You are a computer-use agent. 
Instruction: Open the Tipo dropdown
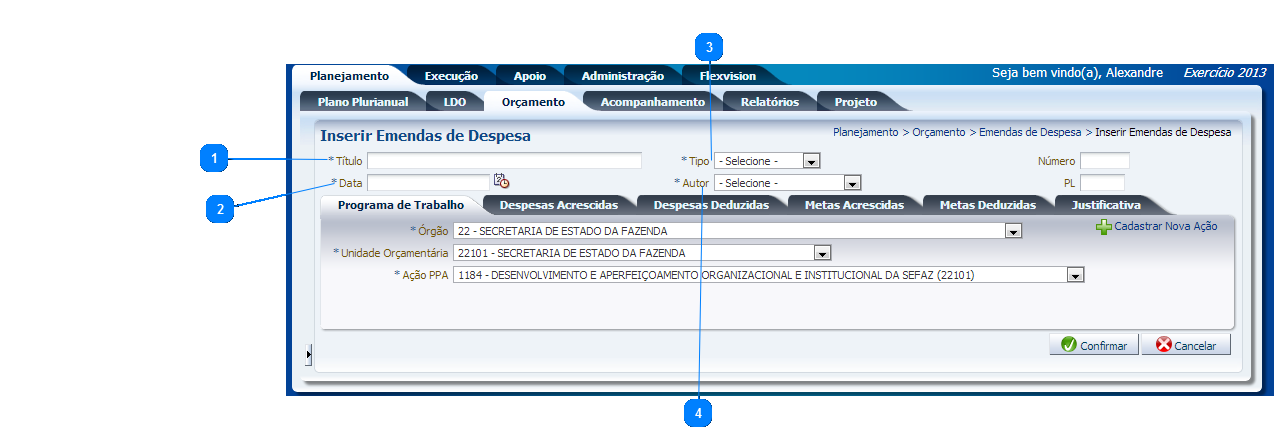click(x=811, y=161)
